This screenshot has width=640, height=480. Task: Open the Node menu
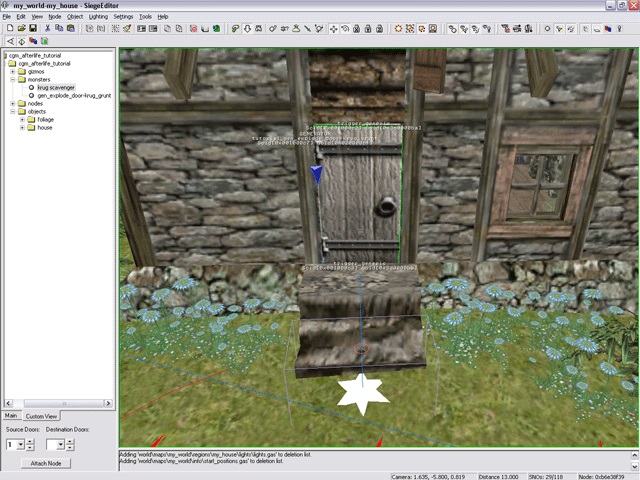click(54, 17)
